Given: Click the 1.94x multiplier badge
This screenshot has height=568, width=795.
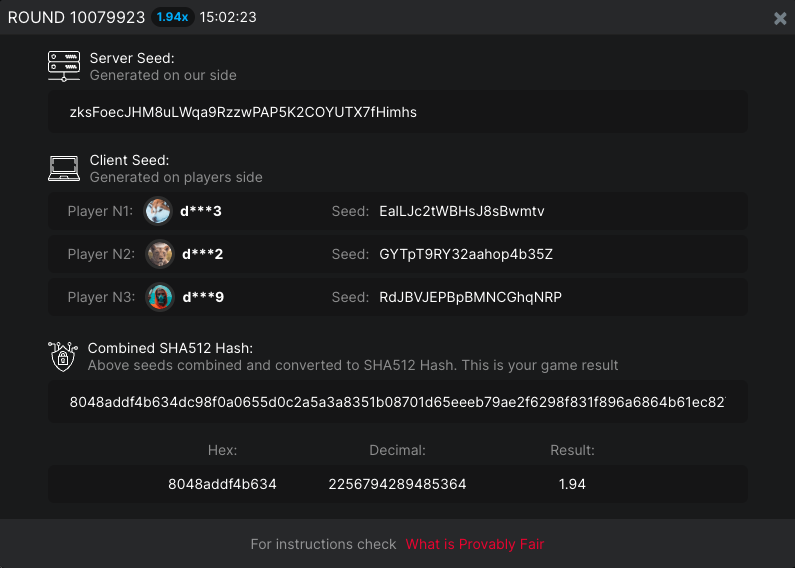Looking at the screenshot, I should click(172, 17).
